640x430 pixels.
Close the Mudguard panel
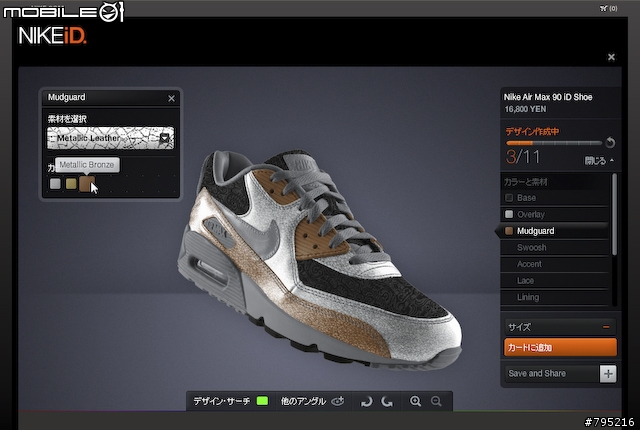pos(171,98)
